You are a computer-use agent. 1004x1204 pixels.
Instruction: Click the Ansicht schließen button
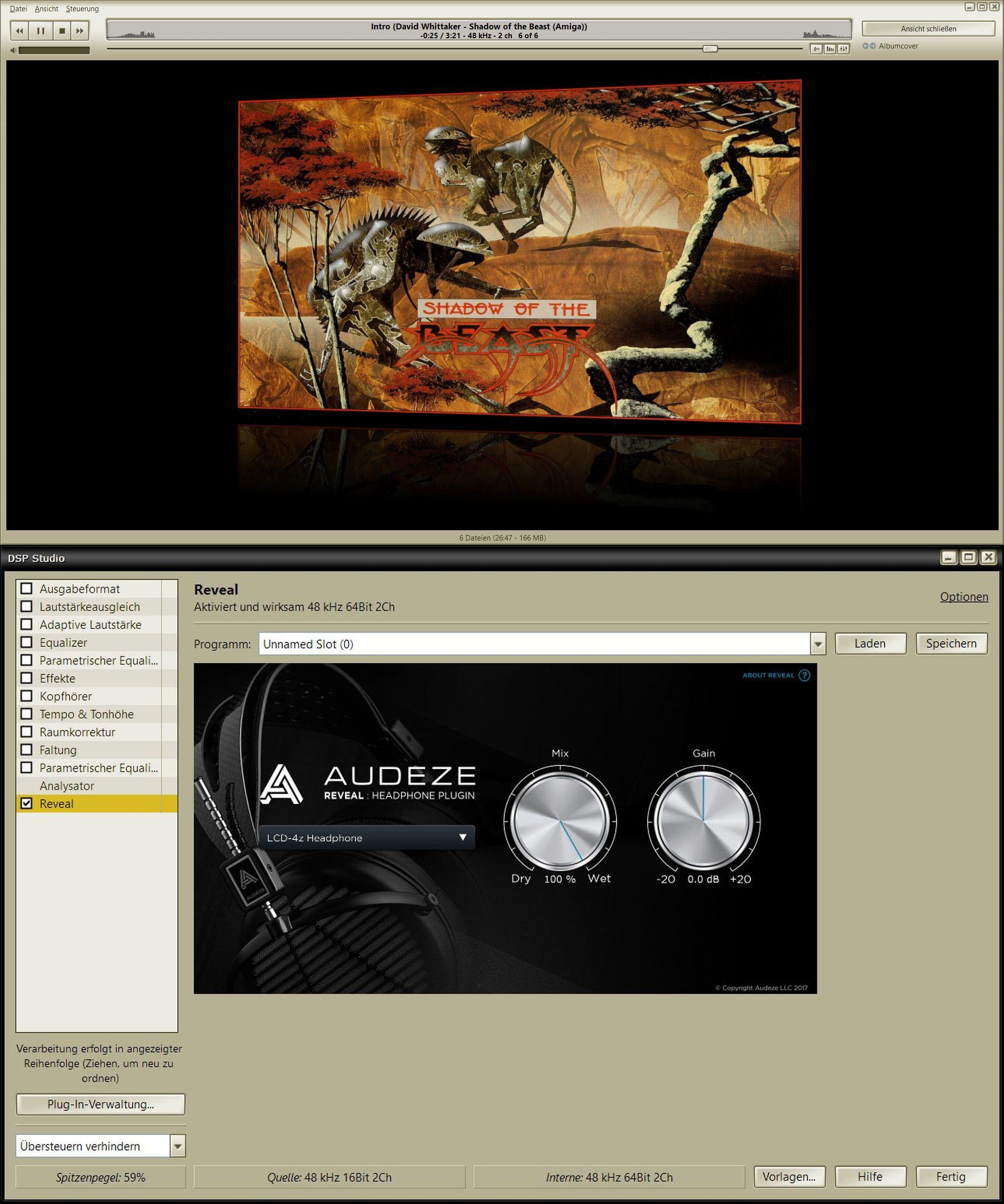point(929,28)
